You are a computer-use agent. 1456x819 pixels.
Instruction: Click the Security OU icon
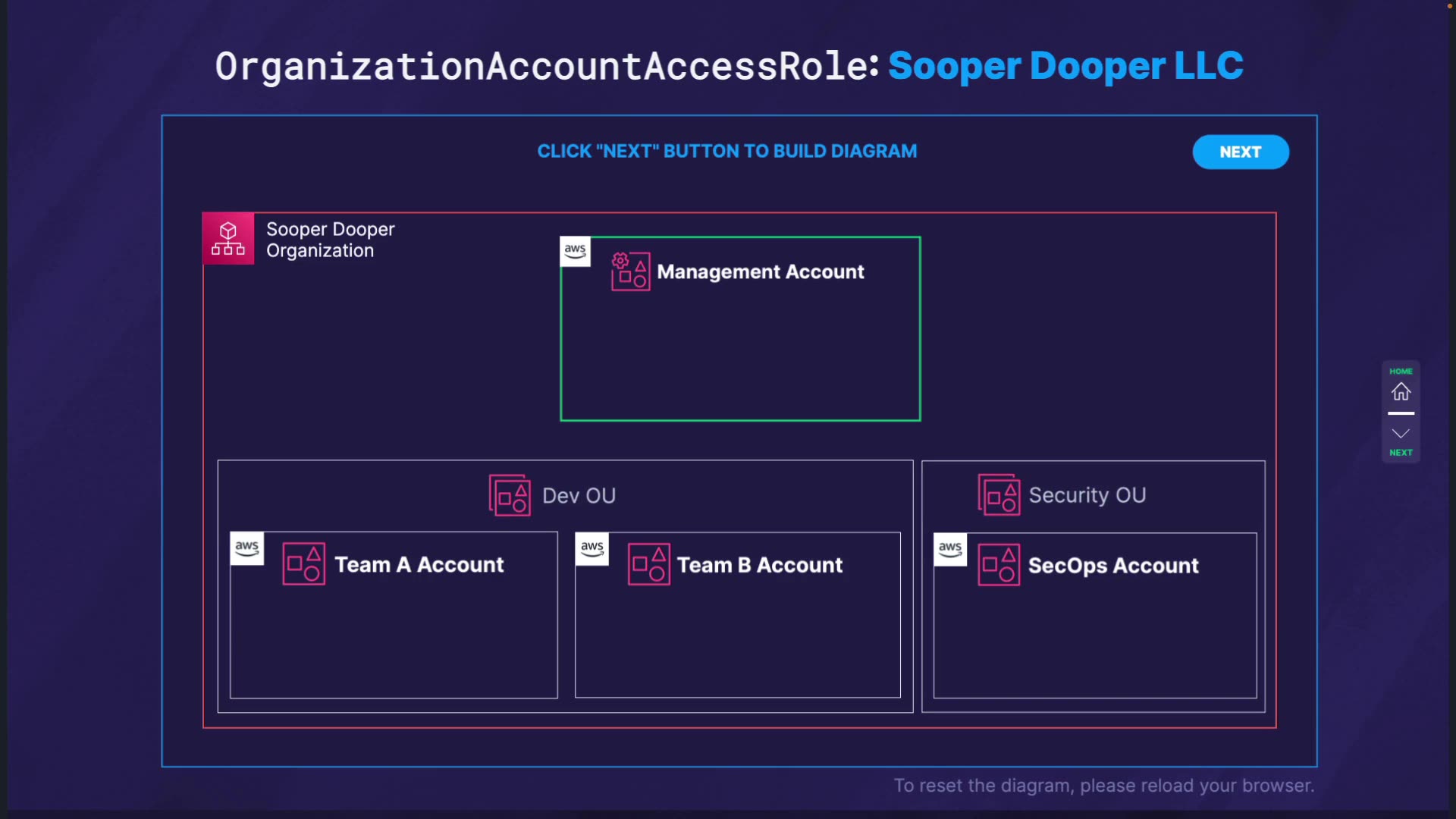pyautogui.click(x=999, y=494)
